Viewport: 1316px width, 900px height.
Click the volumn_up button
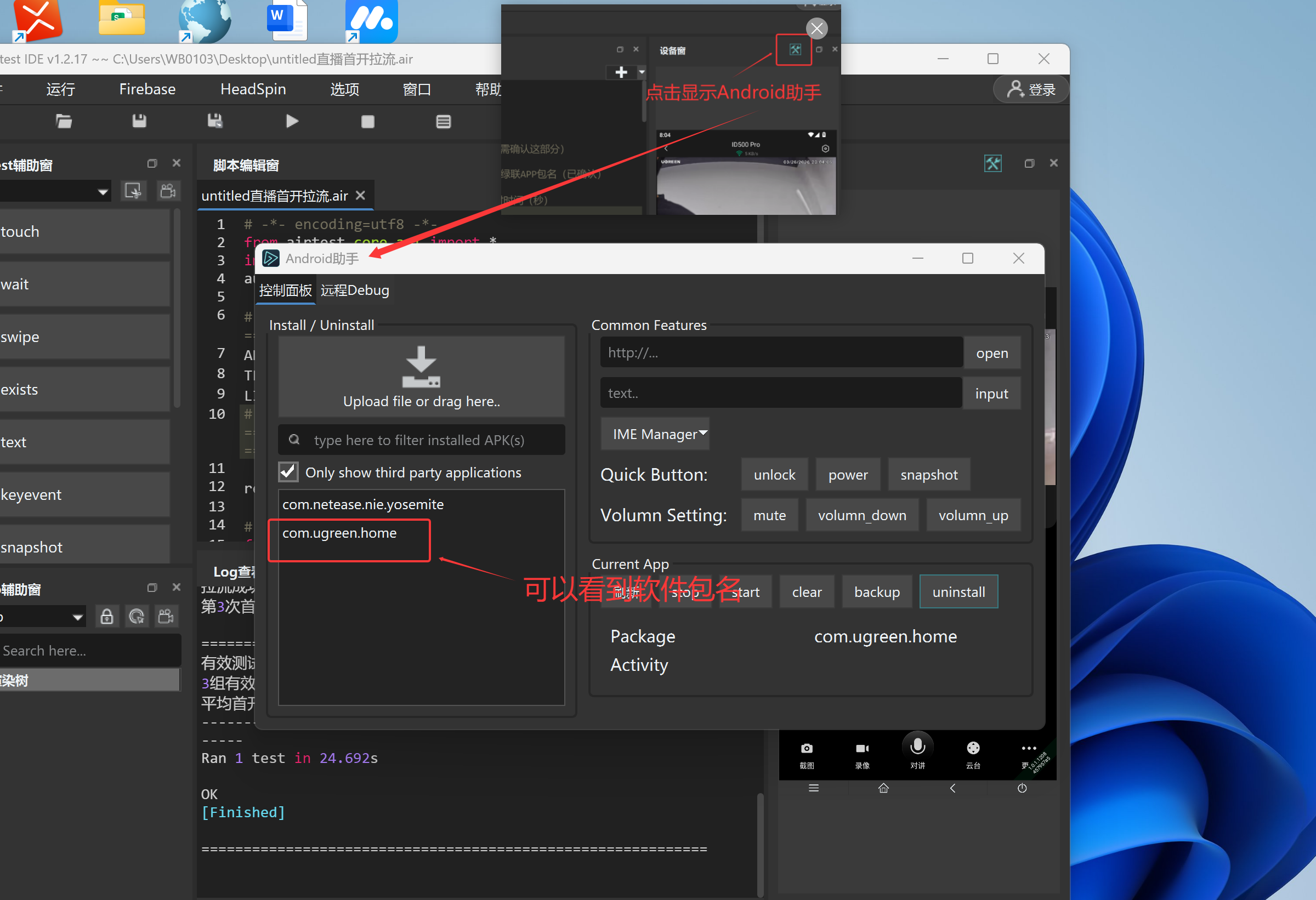point(973,515)
